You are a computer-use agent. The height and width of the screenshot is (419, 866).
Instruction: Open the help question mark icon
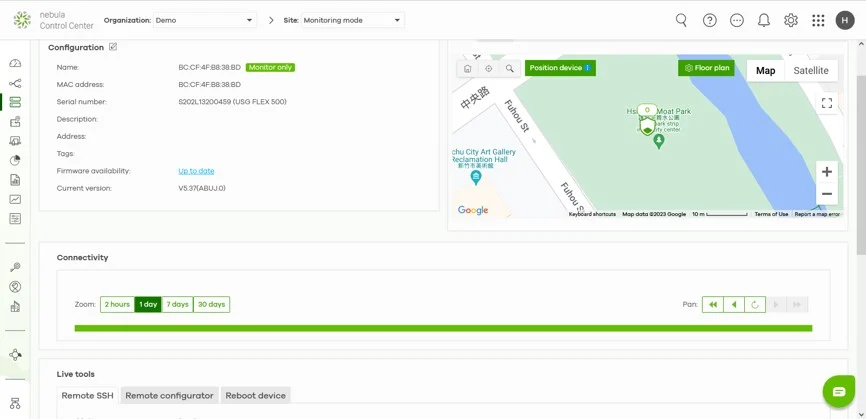(709, 20)
